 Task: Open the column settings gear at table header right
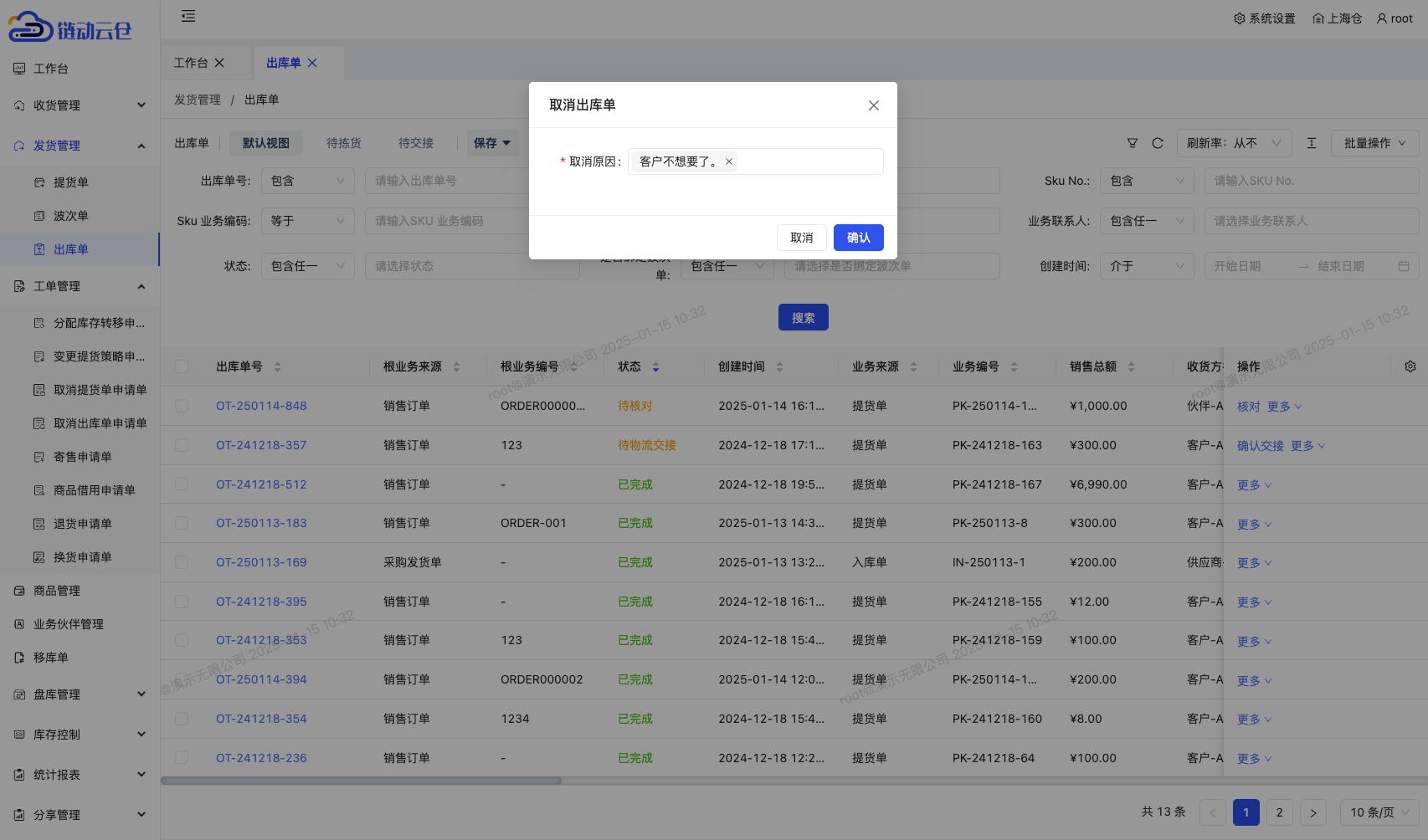tap(1410, 366)
